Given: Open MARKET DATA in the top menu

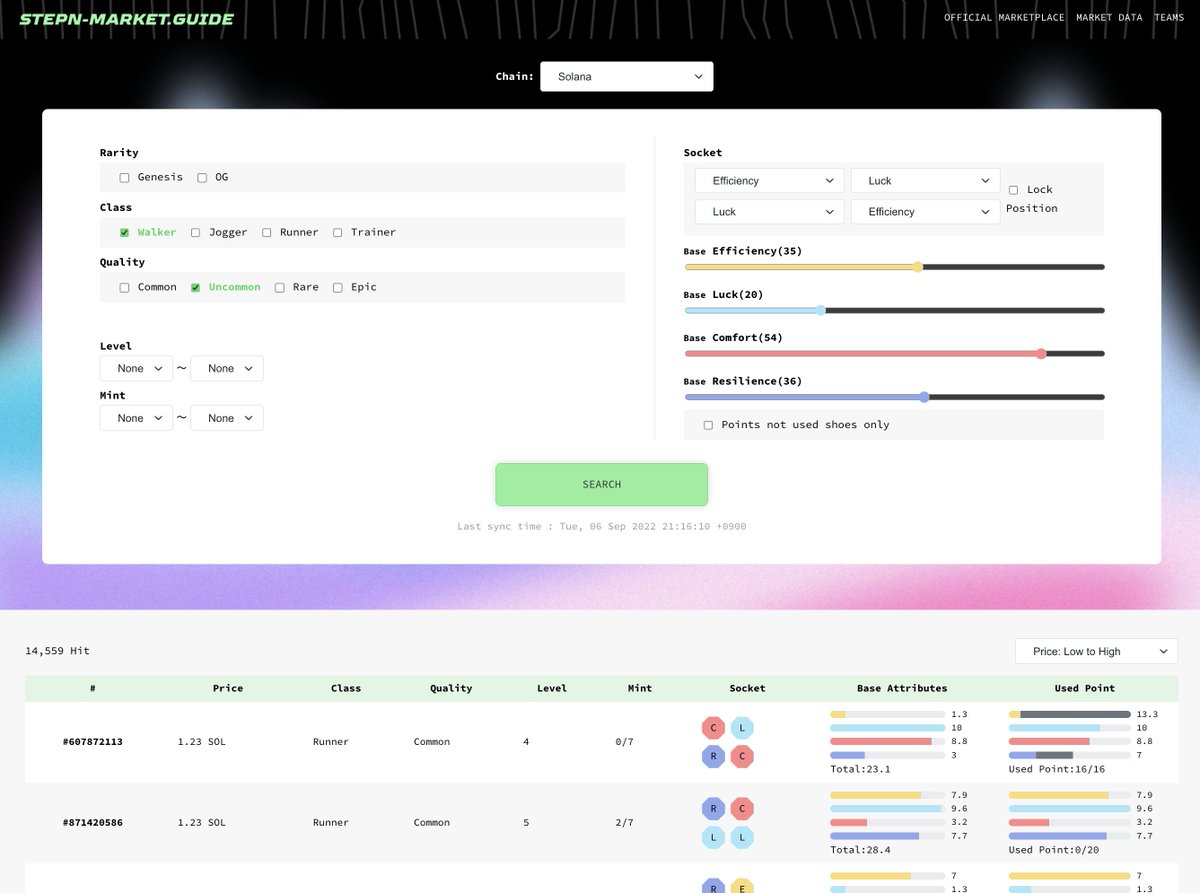Looking at the screenshot, I should coord(1109,17).
